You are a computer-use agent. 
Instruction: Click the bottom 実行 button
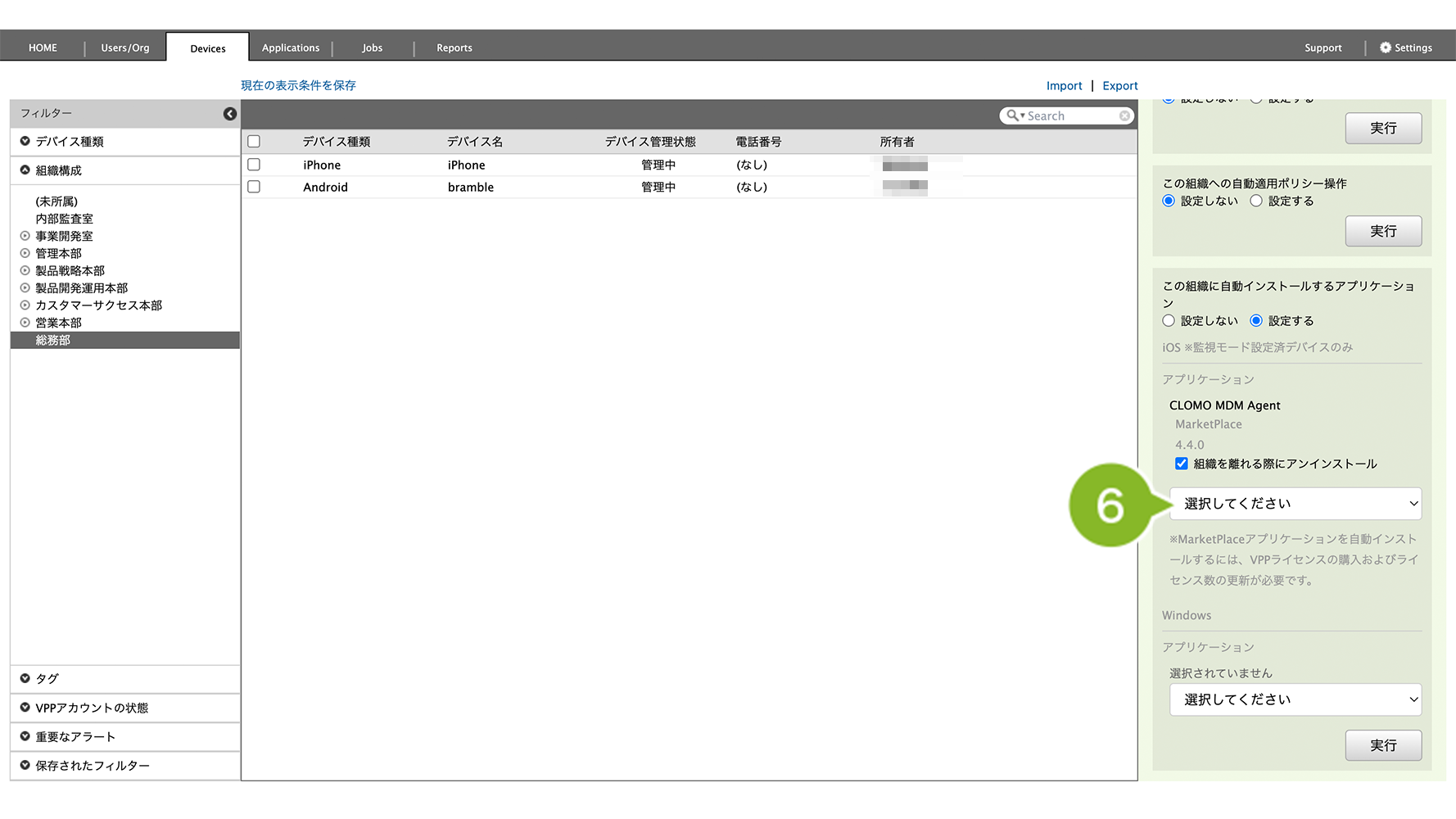[1383, 745]
